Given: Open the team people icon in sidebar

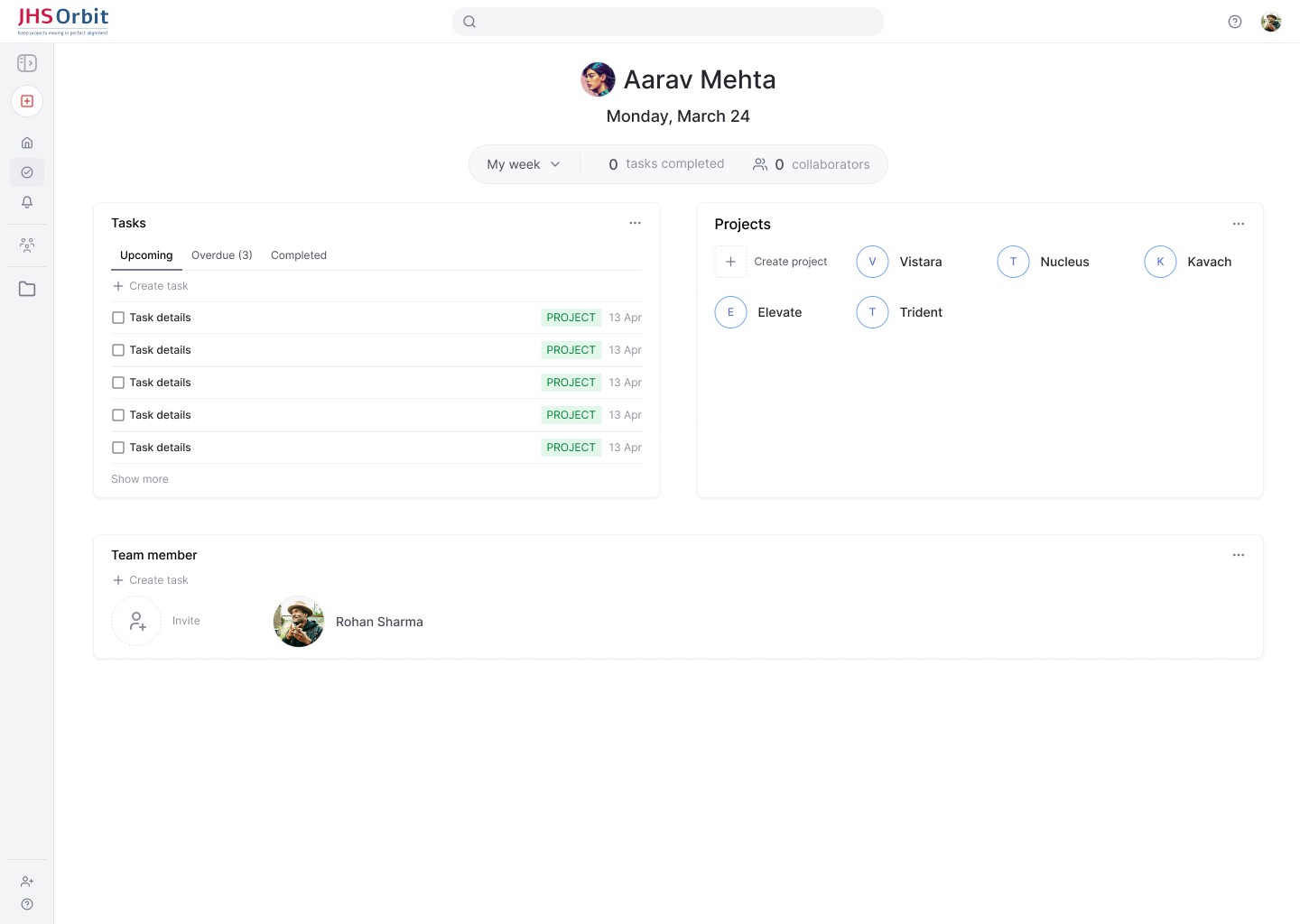Looking at the screenshot, I should (27, 245).
